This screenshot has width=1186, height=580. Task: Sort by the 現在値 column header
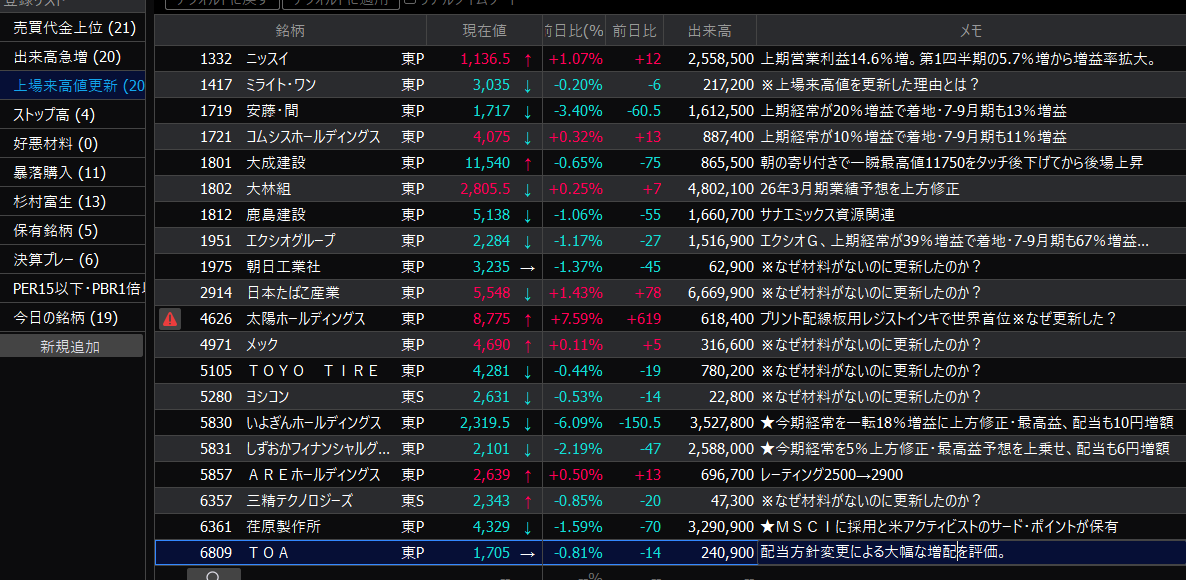[484, 31]
